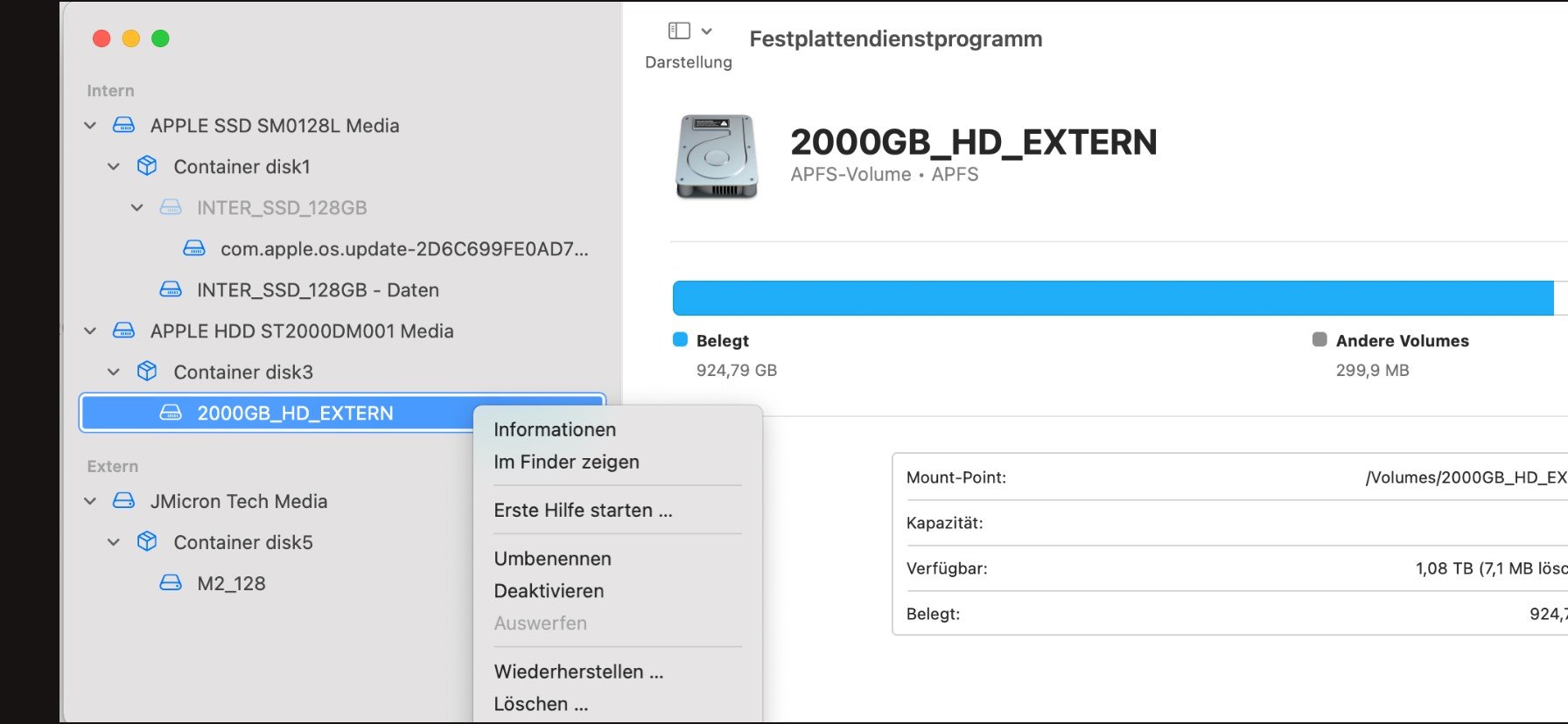Collapse the JMicron Tech Media tree
1568x724 pixels.
(90, 501)
